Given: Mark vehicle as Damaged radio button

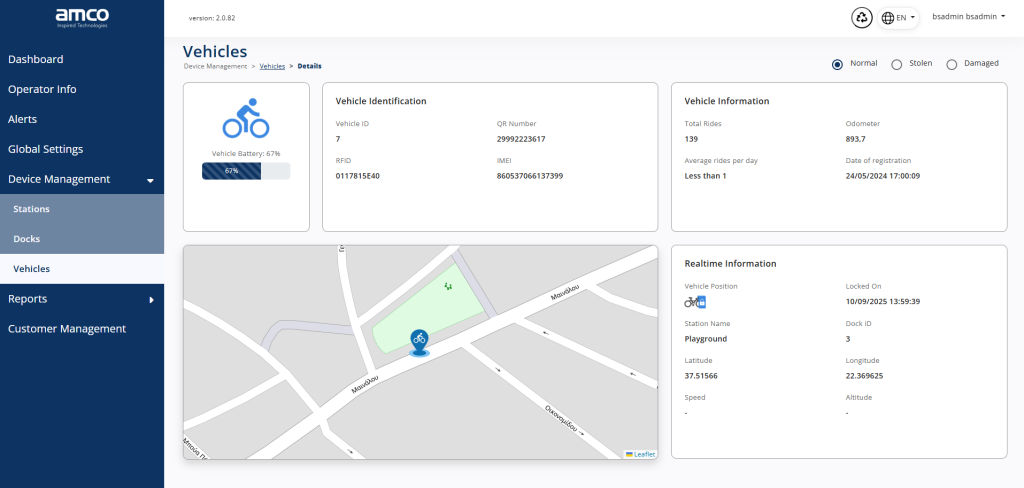Looking at the screenshot, I should pyautogui.click(x=952, y=64).
